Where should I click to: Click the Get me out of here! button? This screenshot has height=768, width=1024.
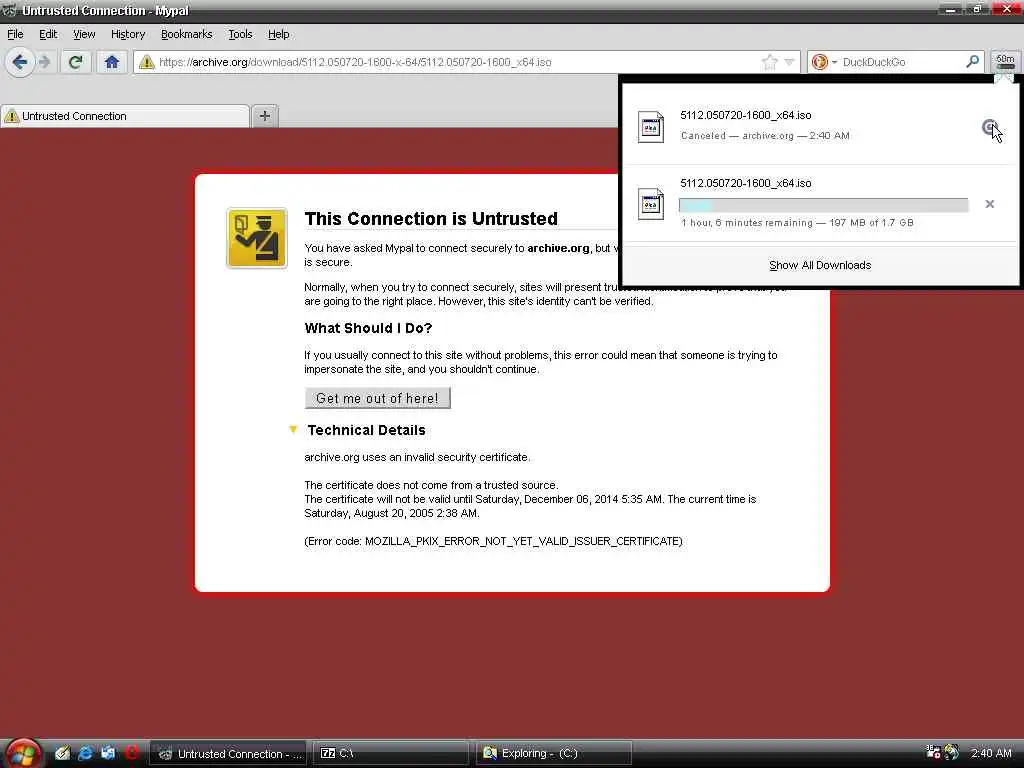377,398
